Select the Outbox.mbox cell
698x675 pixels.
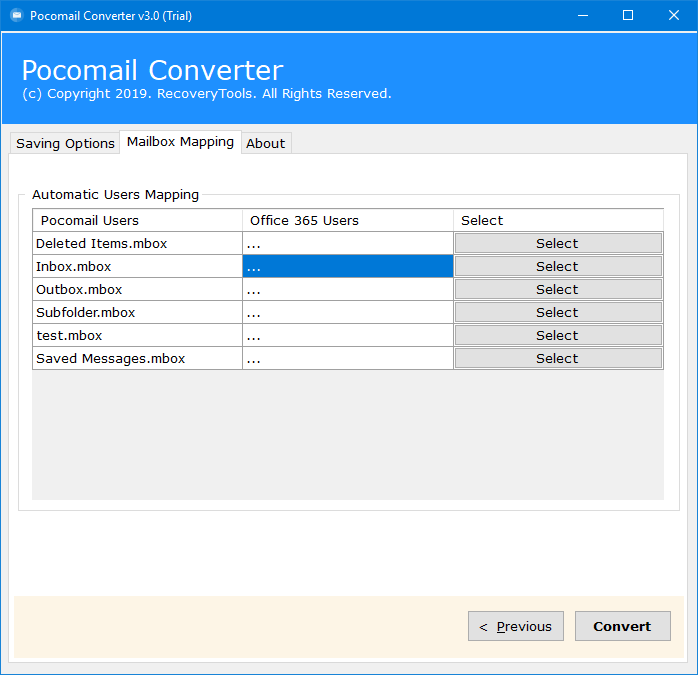click(138, 289)
